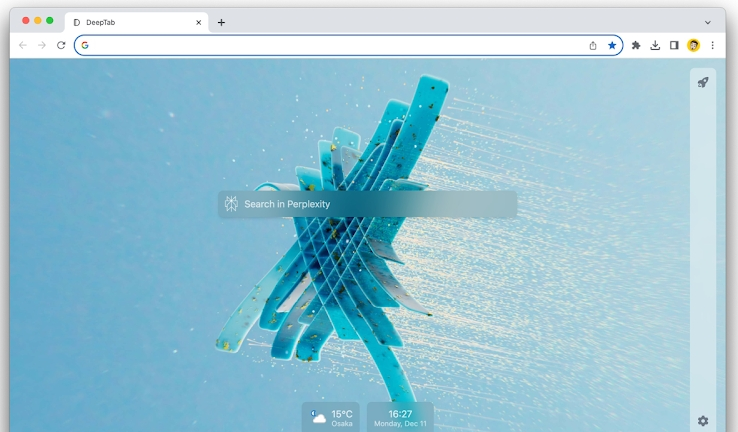
Task: Click the Perplexity logo in search box
Action: point(231,204)
